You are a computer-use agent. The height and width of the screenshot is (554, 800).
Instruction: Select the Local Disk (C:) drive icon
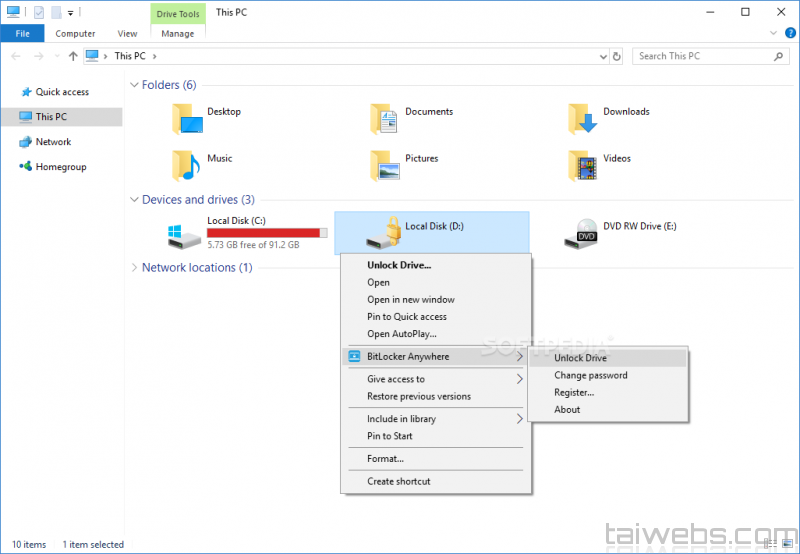185,234
